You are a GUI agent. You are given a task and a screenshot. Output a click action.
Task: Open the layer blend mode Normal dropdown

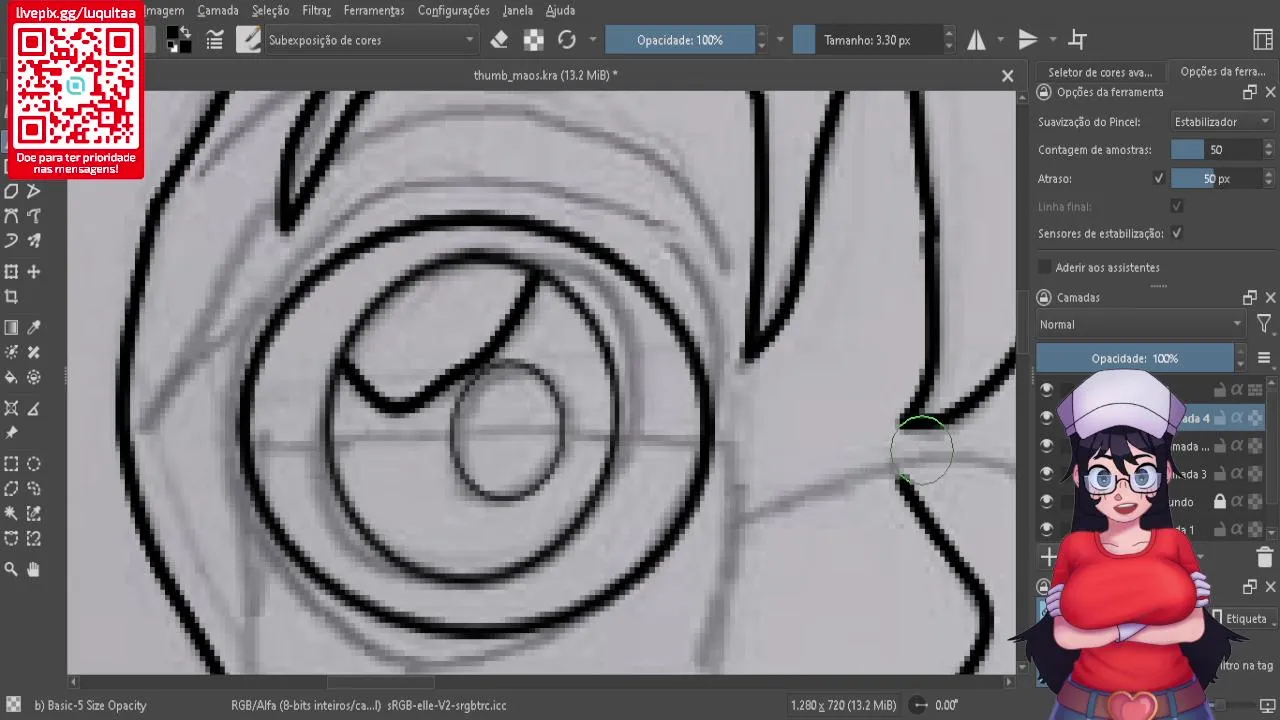(1140, 325)
